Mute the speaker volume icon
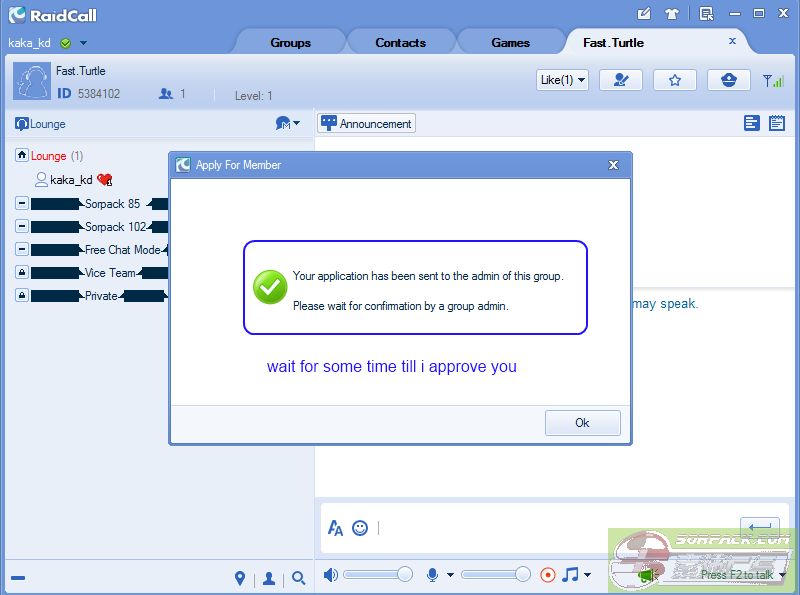 pyautogui.click(x=331, y=575)
